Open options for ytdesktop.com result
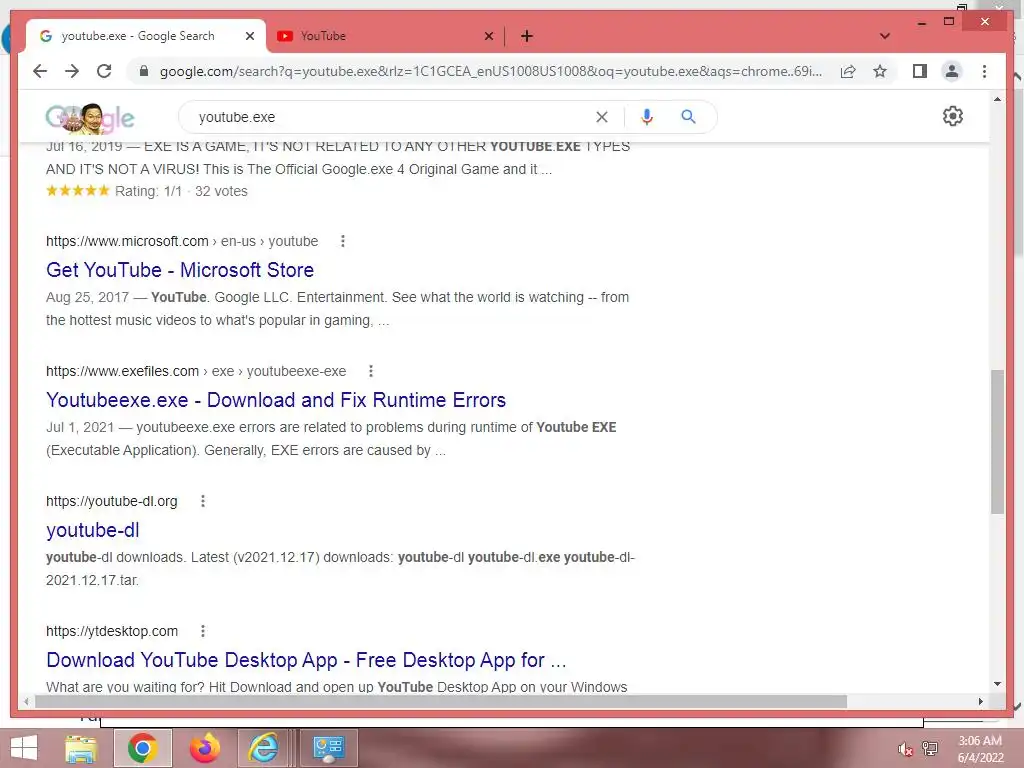1024x768 pixels. [x=203, y=631]
